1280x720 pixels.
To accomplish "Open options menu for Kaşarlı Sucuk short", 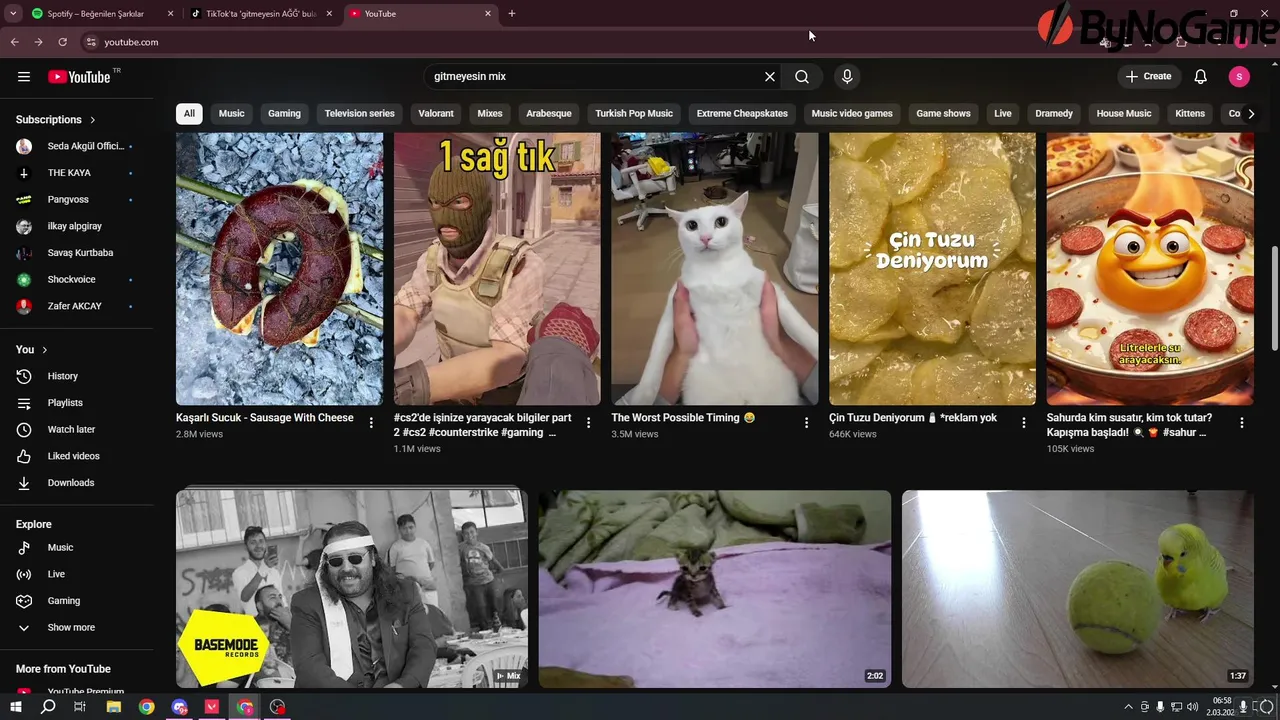I will [x=371, y=423].
